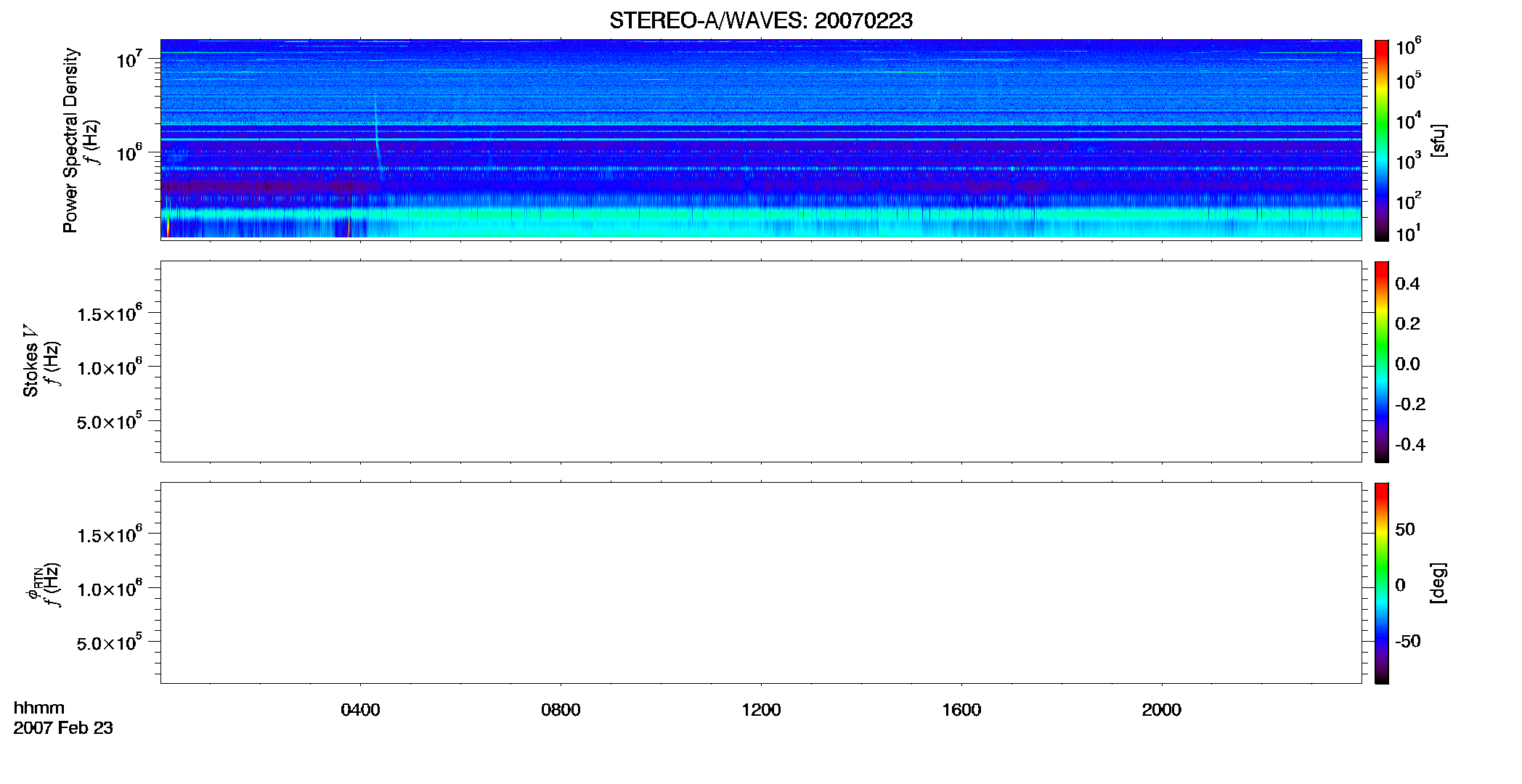This screenshot has width=1522, height=784.
Task: Select the 1.0×10^6 tick of the Stokes V panel
Action: pos(110,367)
